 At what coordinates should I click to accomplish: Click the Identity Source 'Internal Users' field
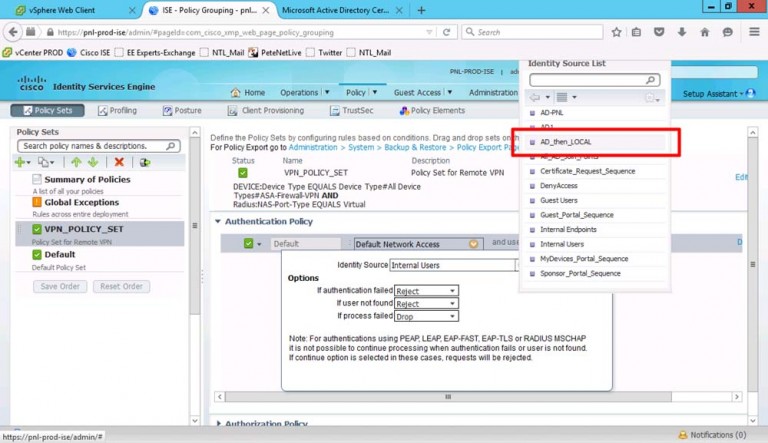452,265
